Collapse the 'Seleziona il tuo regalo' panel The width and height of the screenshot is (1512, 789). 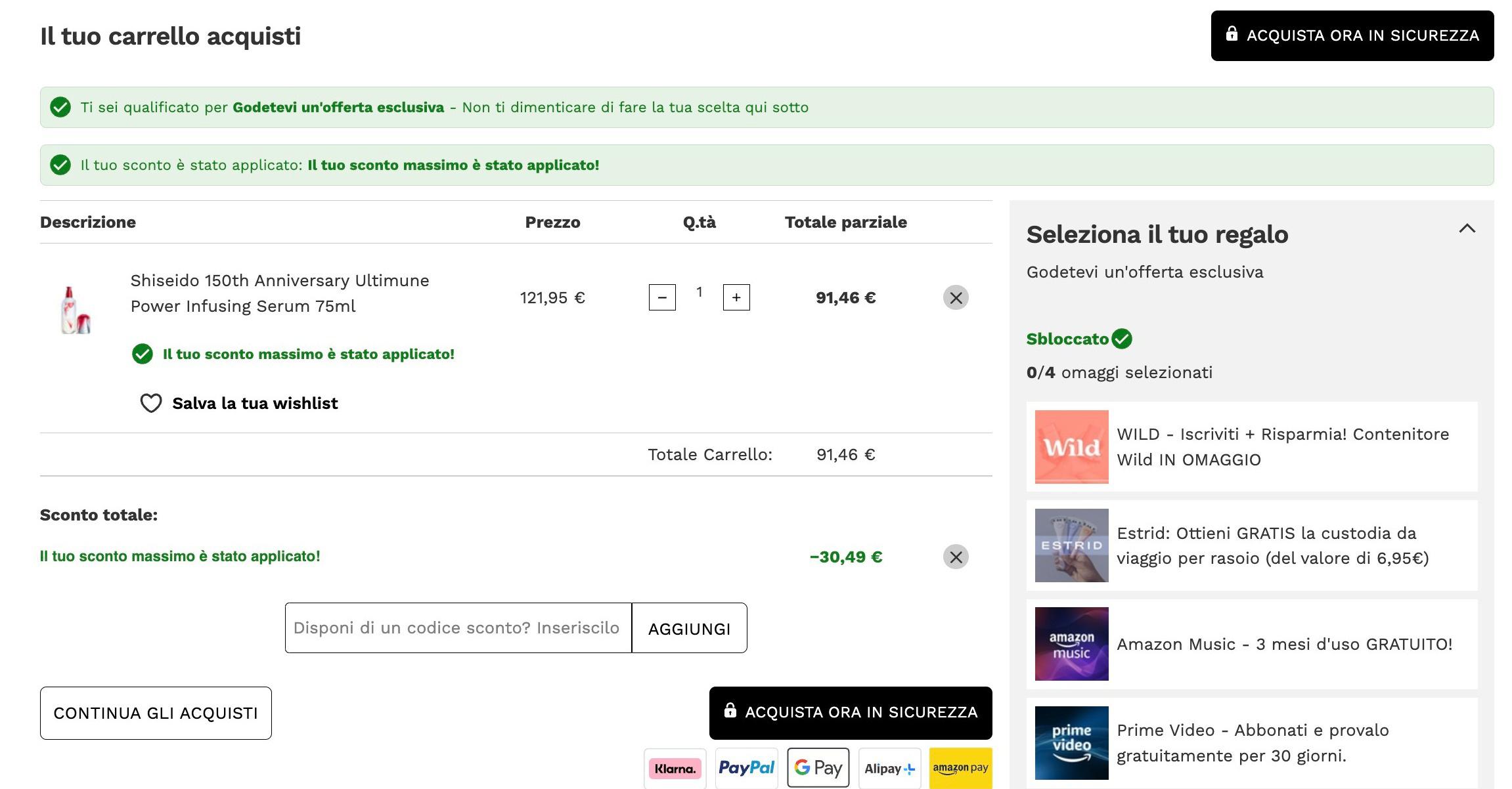click(1467, 228)
